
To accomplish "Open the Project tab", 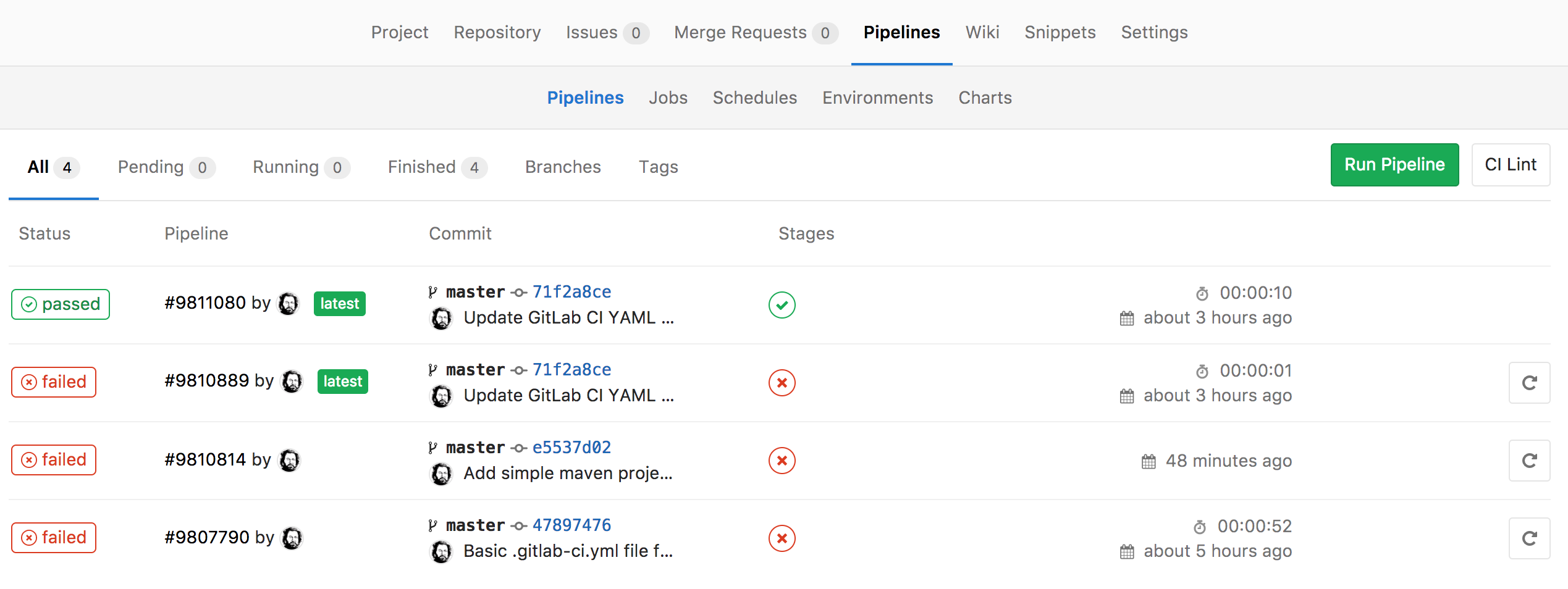I will point(400,32).
